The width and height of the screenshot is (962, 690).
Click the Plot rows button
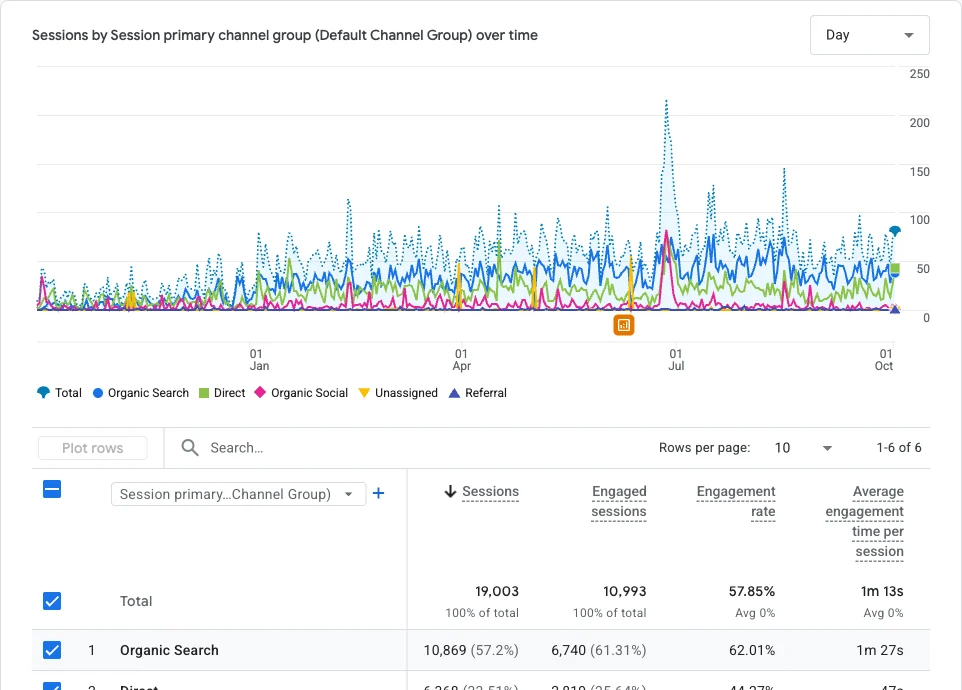(93, 448)
